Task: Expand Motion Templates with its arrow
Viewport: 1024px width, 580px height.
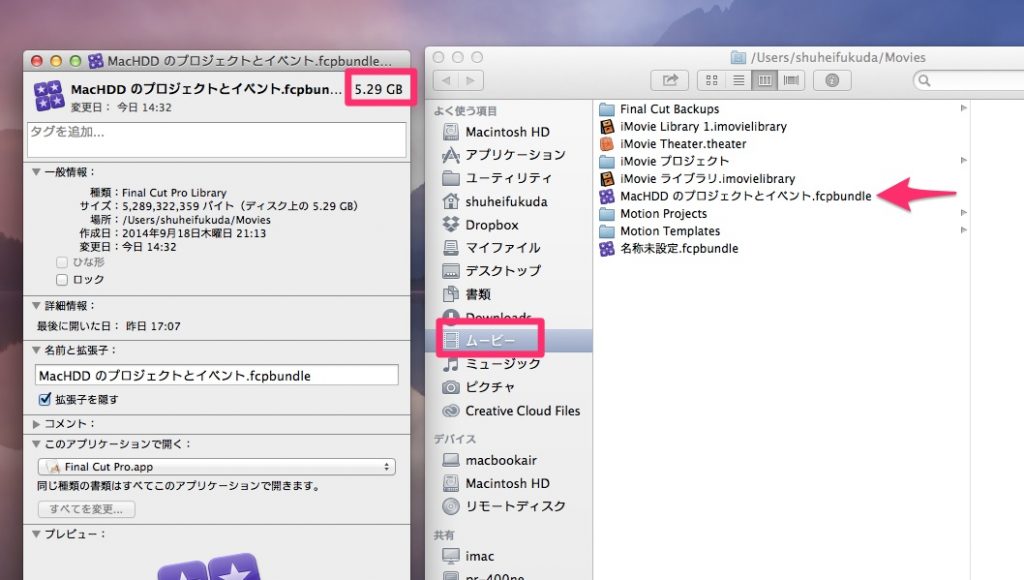Action: click(x=963, y=230)
